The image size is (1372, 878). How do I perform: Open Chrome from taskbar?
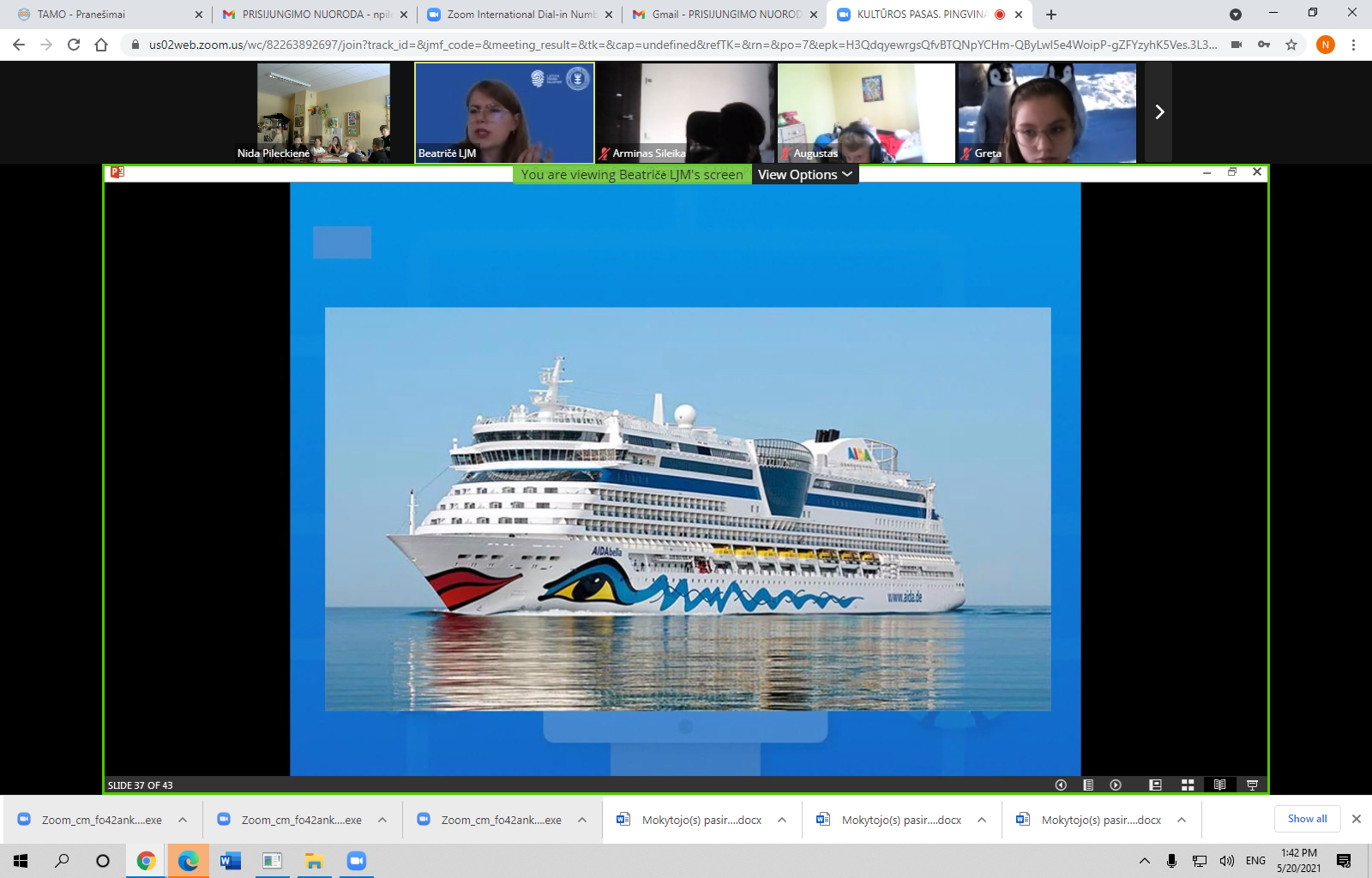[146, 861]
